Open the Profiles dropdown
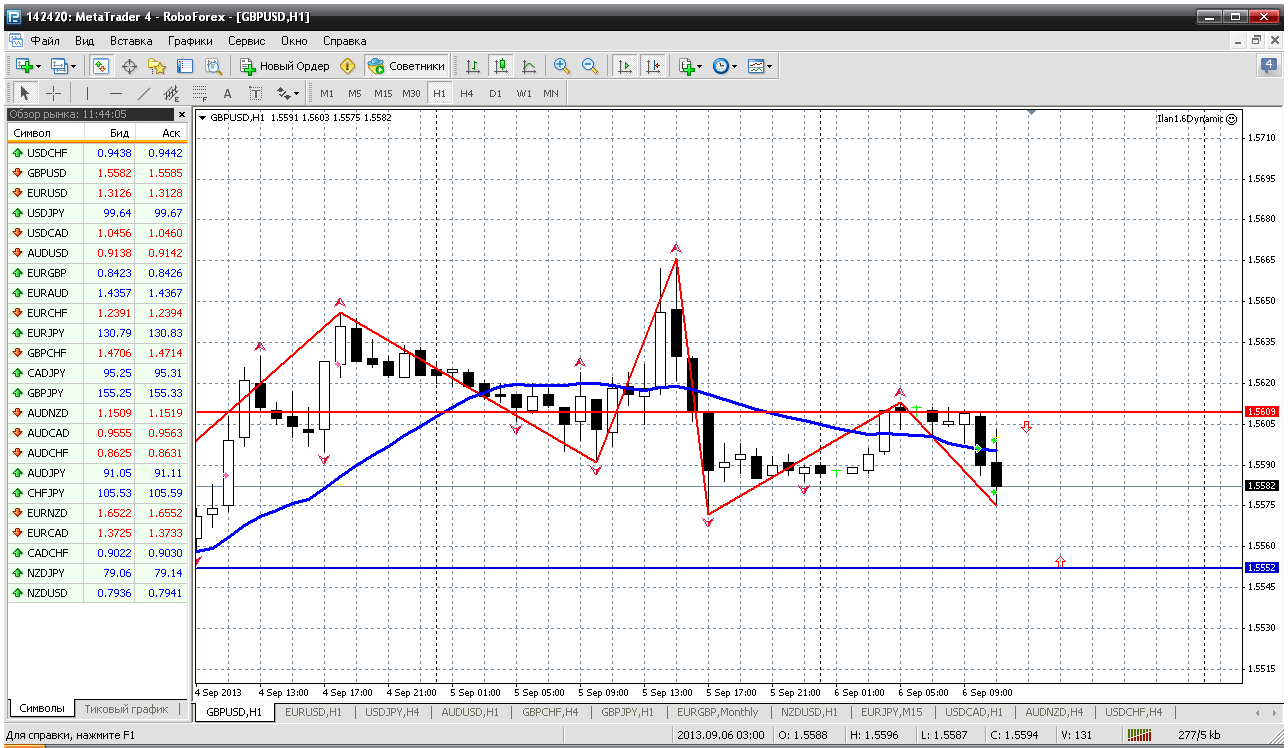Viewport: 1288px width, 748px height. tap(64, 66)
